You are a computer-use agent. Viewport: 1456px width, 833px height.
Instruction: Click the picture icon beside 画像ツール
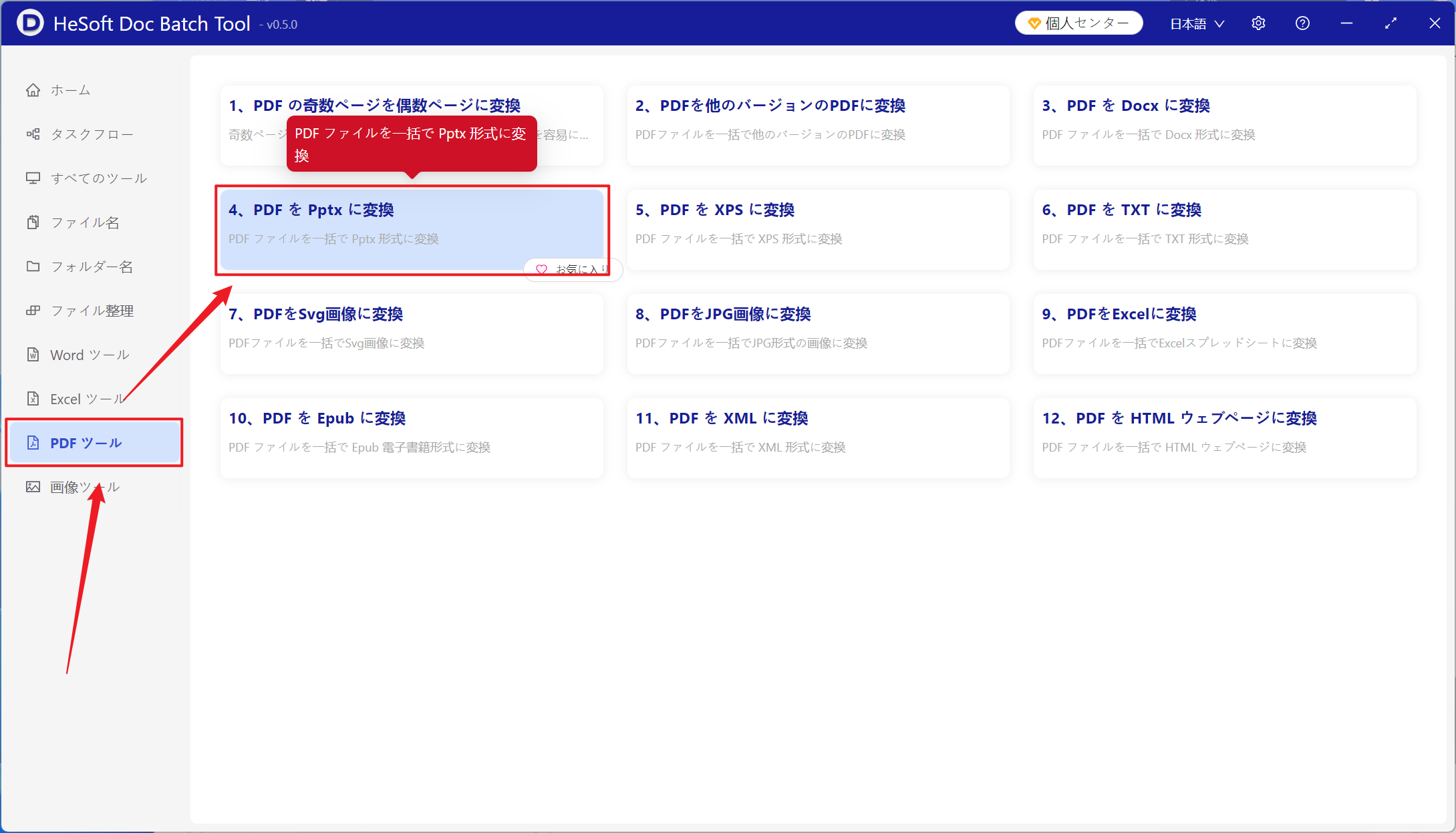33,486
